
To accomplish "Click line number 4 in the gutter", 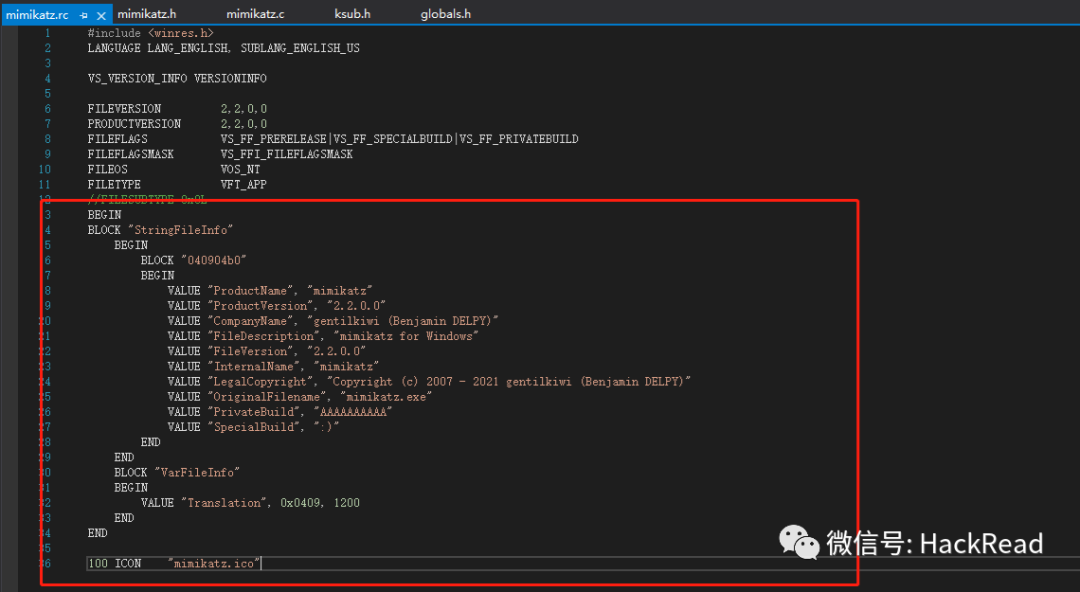I will [48, 79].
